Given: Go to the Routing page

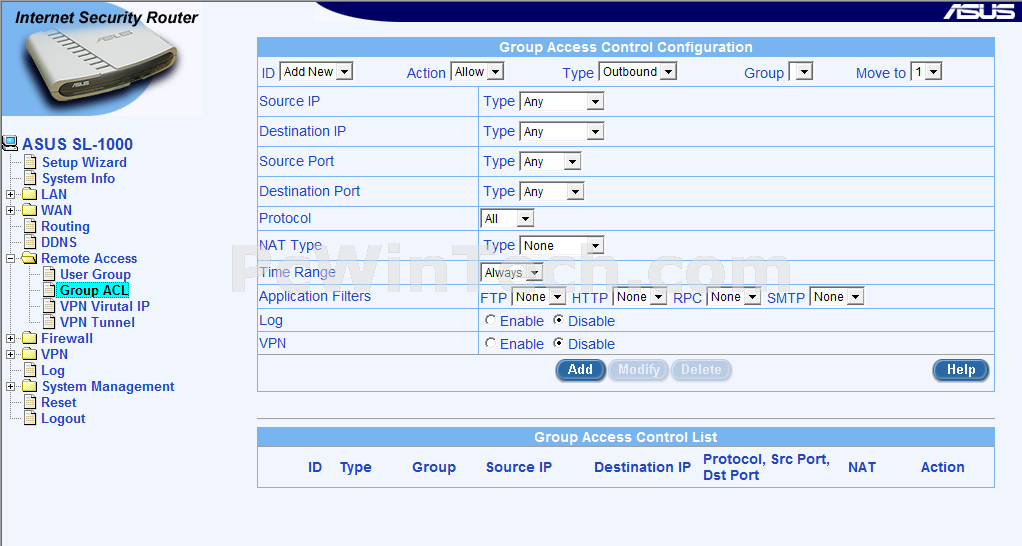Looking at the screenshot, I should coord(65,227).
